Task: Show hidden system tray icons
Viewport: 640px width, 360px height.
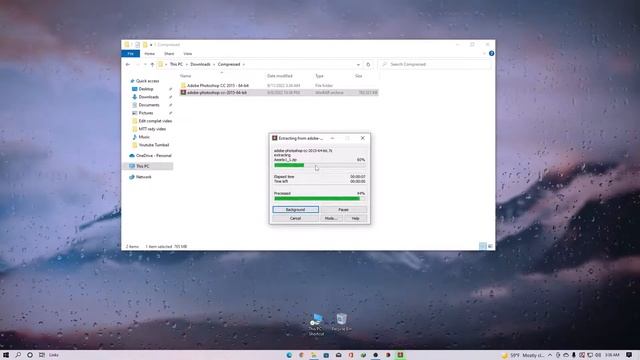Action: pos(550,355)
